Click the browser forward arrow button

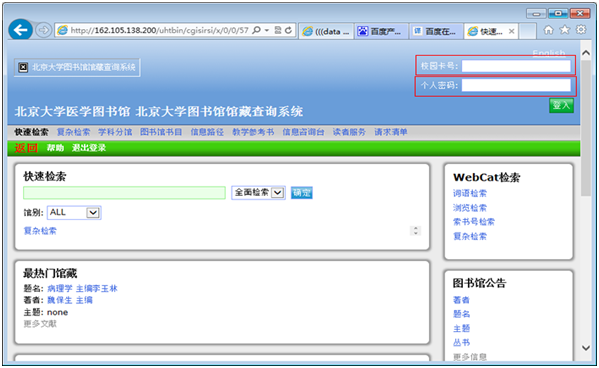(43, 30)
